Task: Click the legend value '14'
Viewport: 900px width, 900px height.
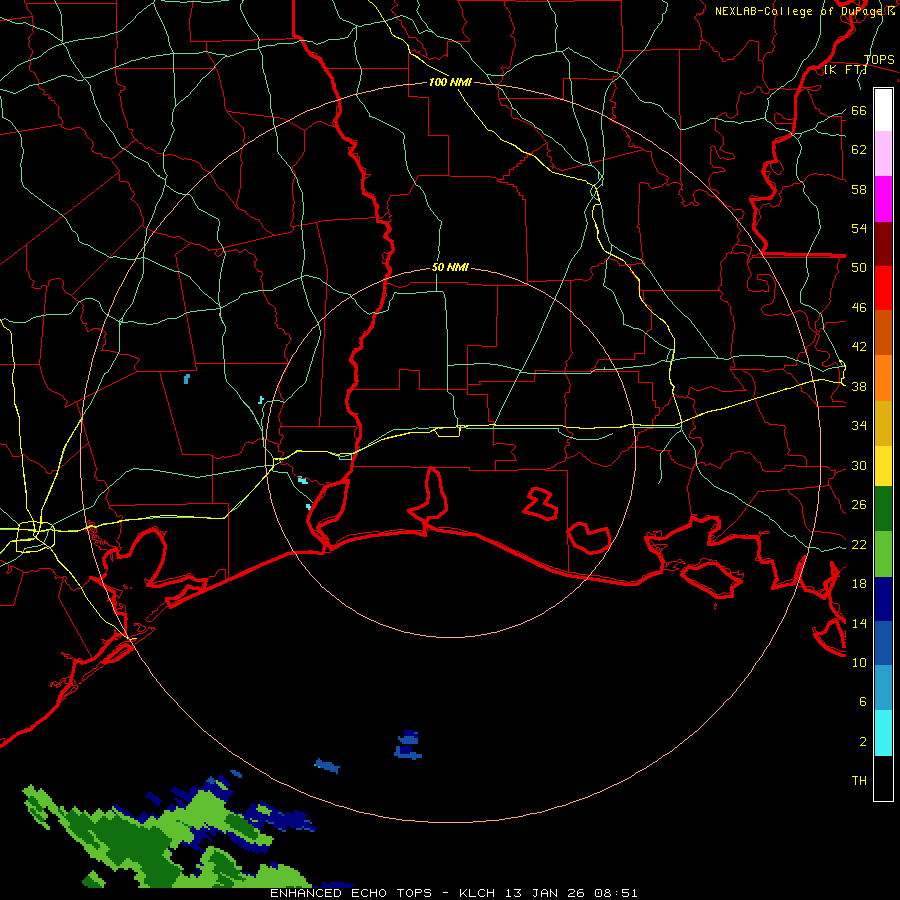Action: 859,623
